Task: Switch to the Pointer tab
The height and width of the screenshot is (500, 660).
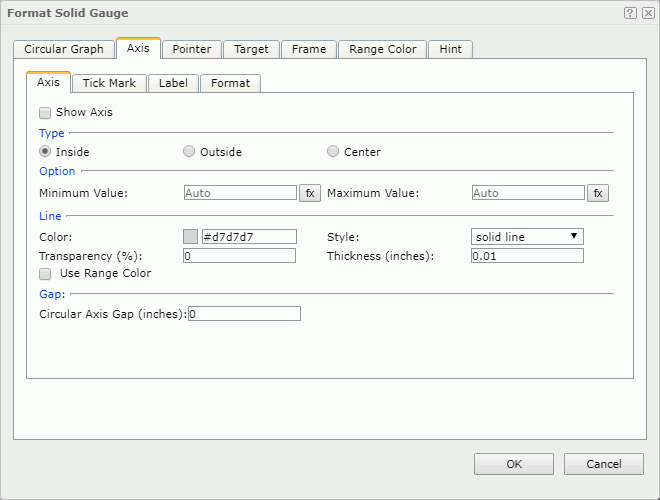Action: click(191, 49)
